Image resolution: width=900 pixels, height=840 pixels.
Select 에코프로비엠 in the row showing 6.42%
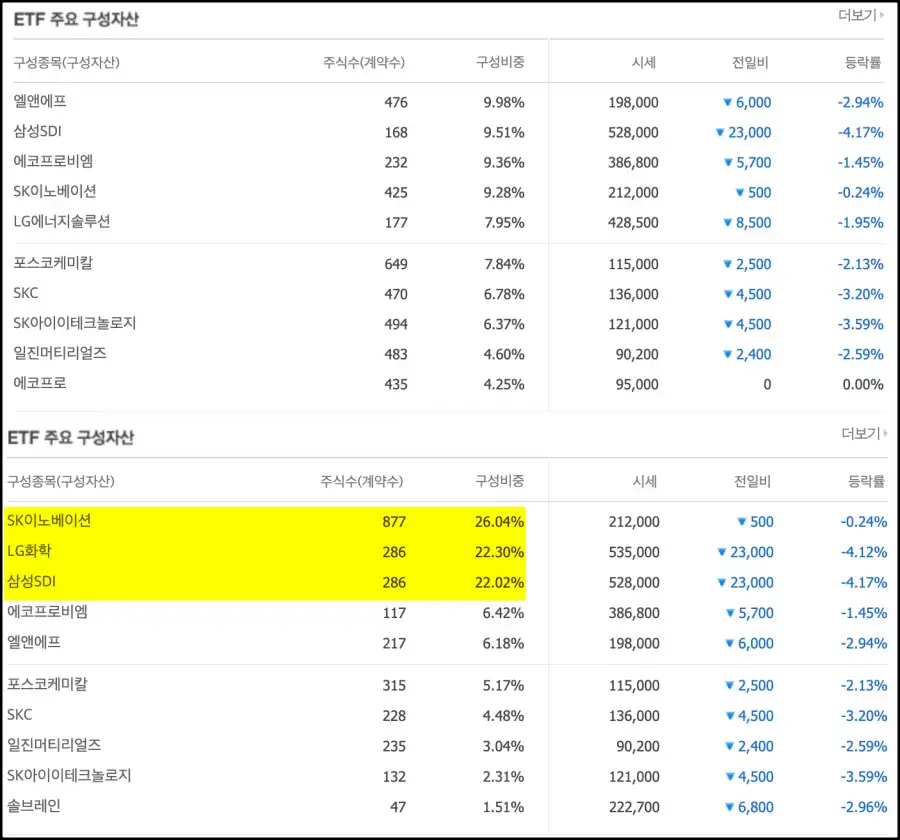click(48, 612)
